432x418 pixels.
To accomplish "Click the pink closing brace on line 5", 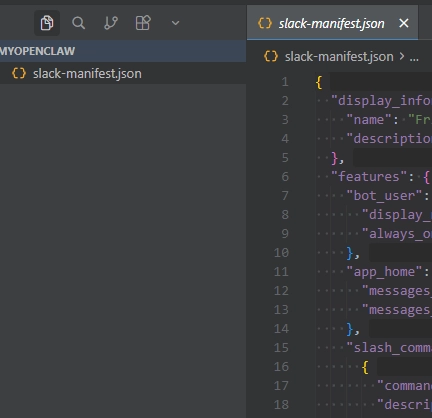I will (x=334, y=158).
